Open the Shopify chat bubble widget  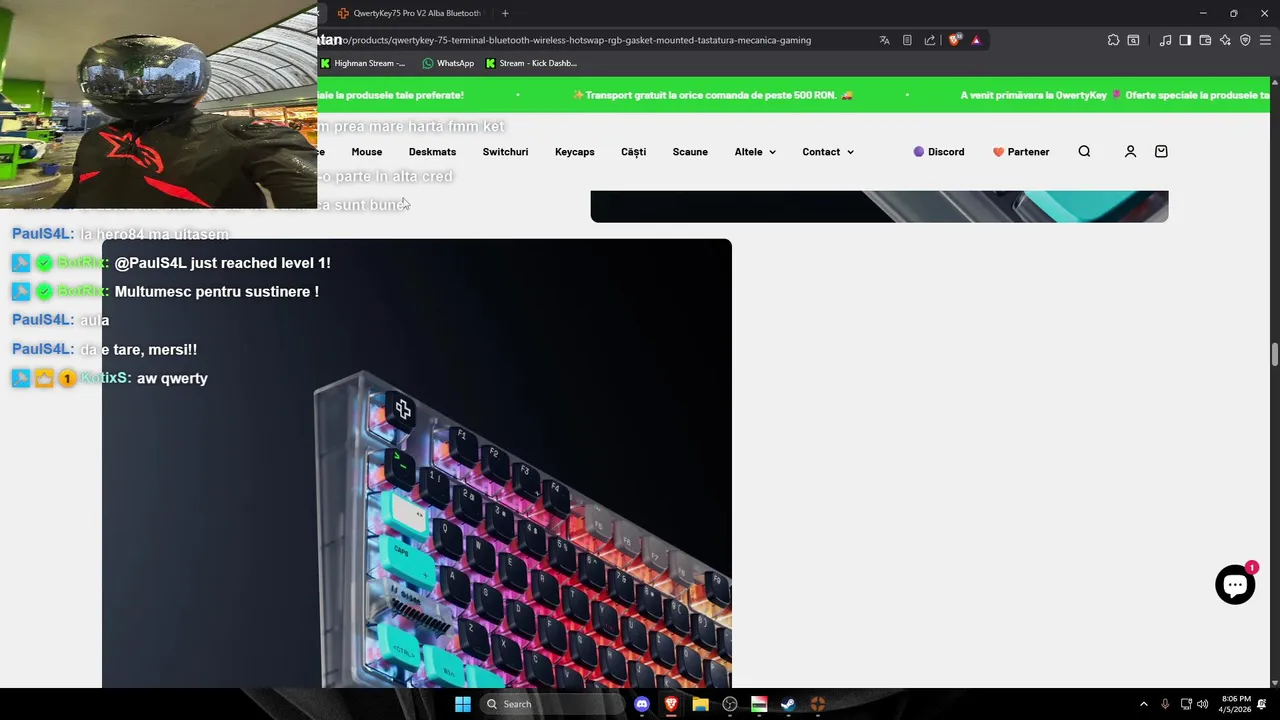pyautogui.click(x=1235, y=585)
